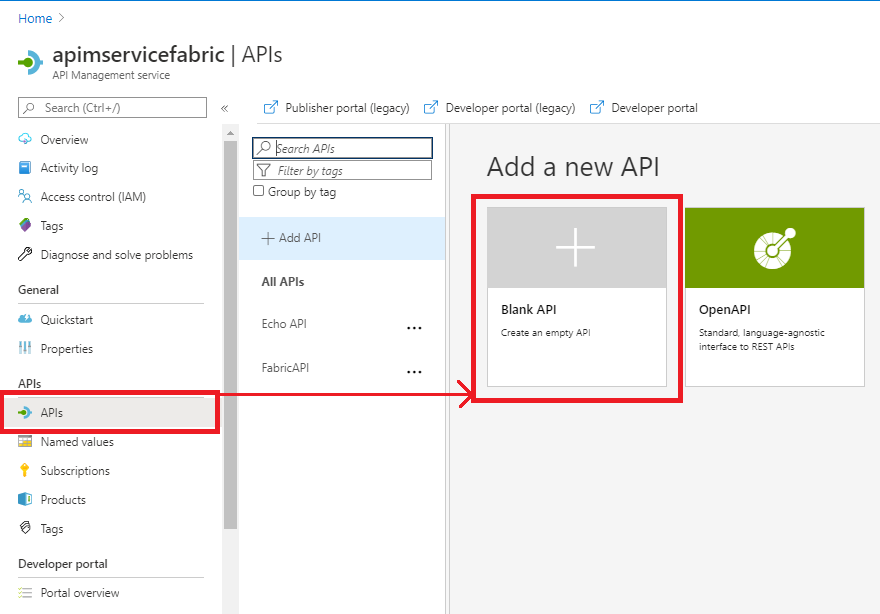The height and width of the screenshot is (614, 880).
Task: Click the yellow Subscriptions key icon
Action: point(24,470)
